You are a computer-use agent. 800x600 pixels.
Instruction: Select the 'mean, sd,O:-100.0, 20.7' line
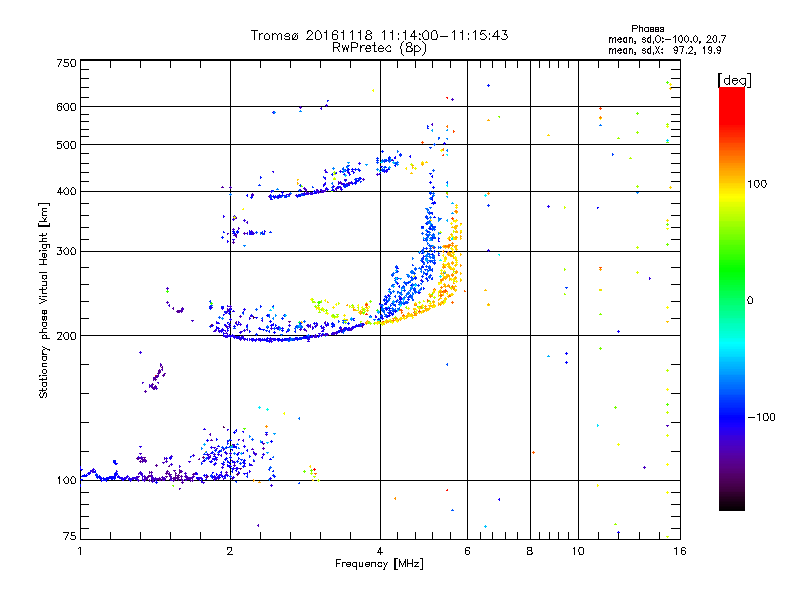pyautogui.click(x=667, y=39)
